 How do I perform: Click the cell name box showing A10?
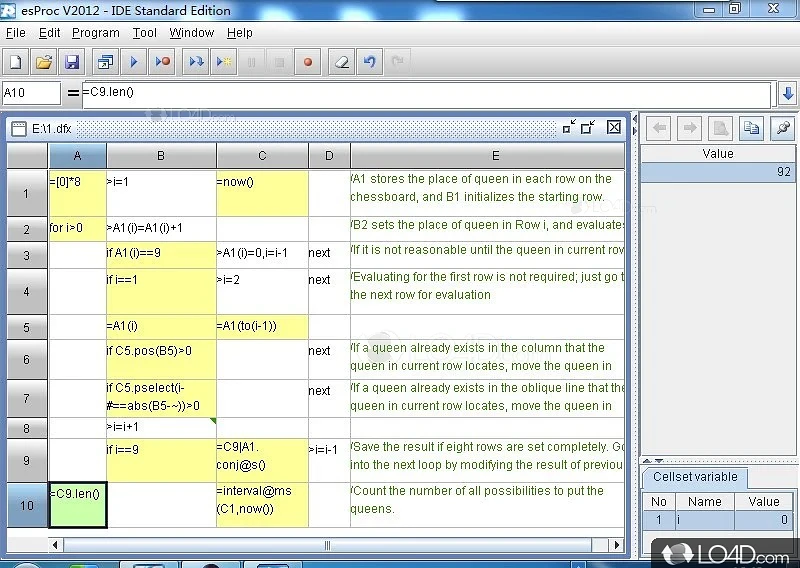point(31,94)
